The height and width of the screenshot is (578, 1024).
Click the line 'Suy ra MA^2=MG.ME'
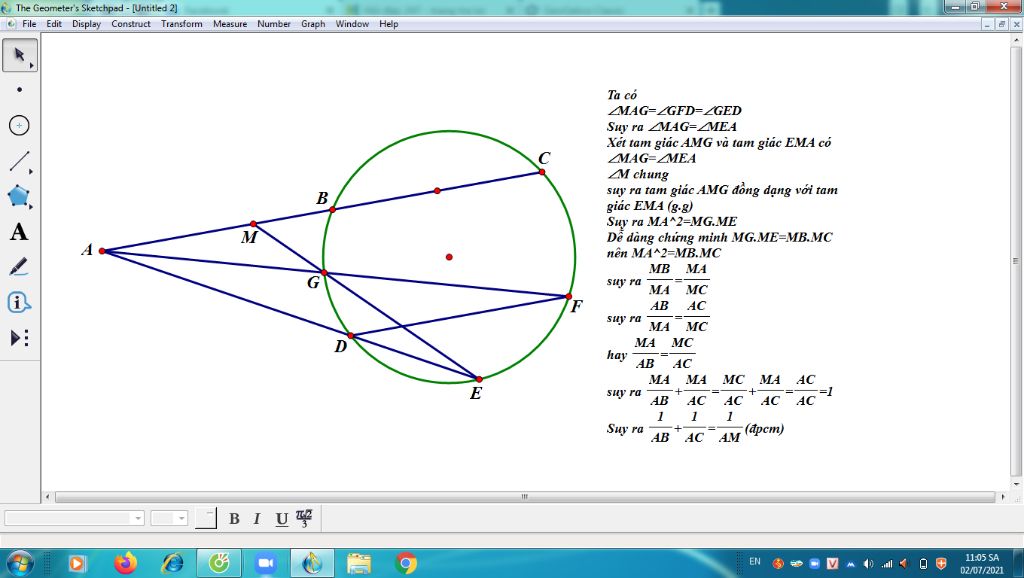(x=671, y=221)
